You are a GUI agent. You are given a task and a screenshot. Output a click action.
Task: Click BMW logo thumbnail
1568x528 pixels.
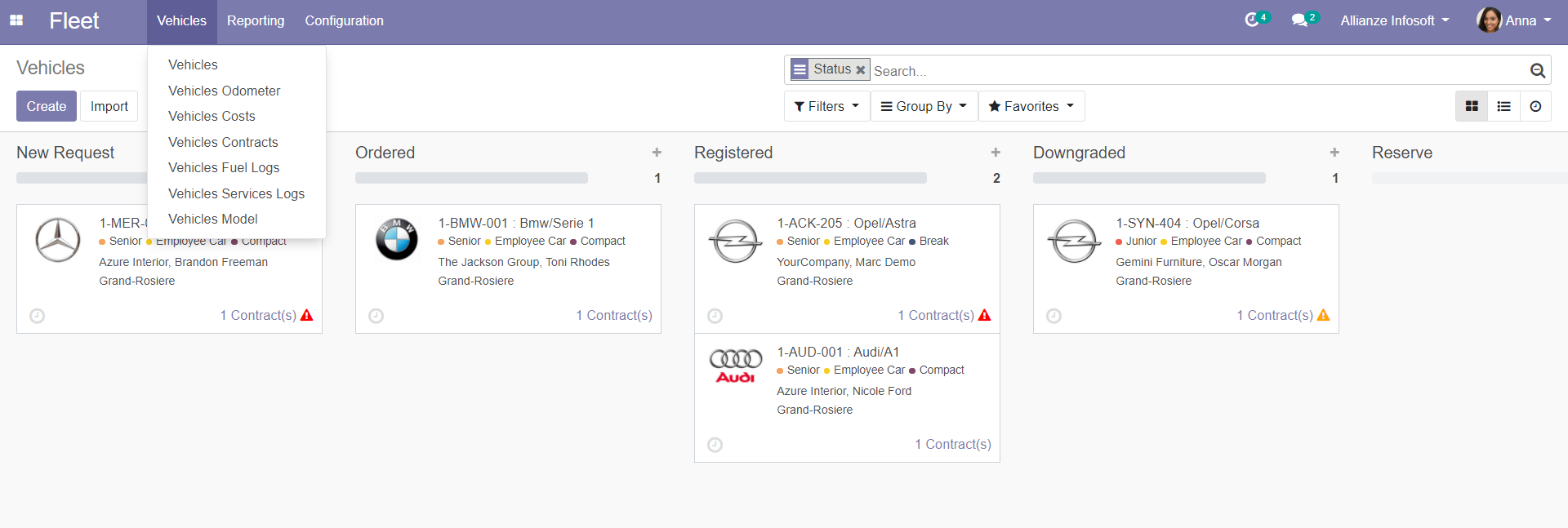[397, 240]
